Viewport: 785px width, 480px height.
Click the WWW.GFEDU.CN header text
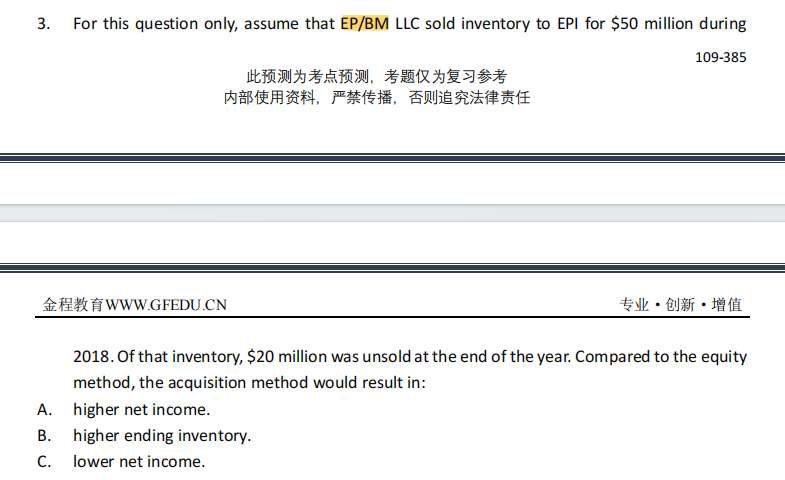(165, 305)
